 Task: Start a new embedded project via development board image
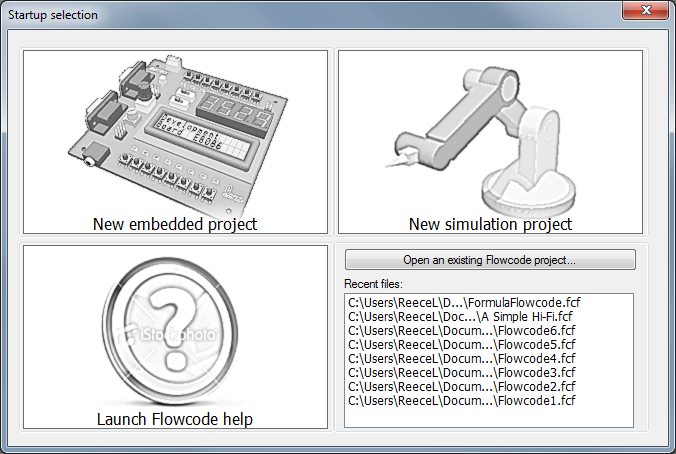click(175, 142)
